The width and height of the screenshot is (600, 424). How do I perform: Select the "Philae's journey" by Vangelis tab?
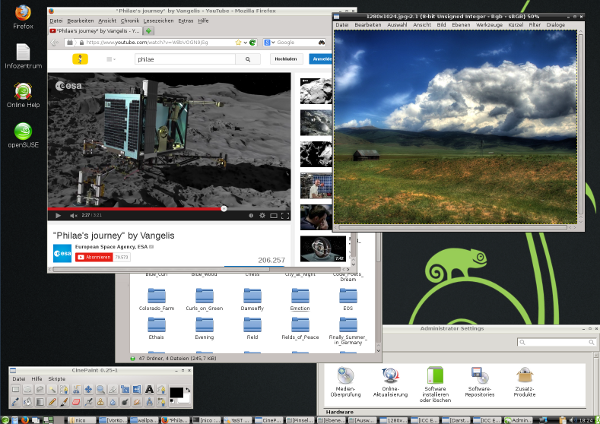click(95, 31)
